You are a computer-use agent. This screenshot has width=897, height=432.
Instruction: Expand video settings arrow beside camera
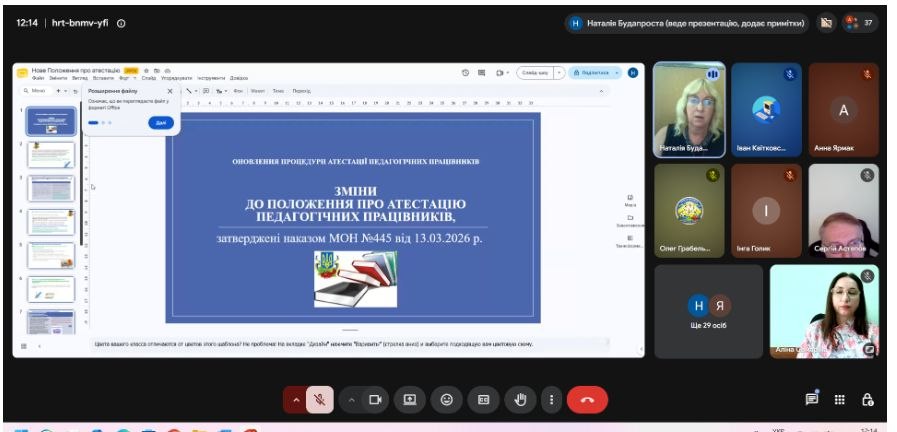point(351,400)
